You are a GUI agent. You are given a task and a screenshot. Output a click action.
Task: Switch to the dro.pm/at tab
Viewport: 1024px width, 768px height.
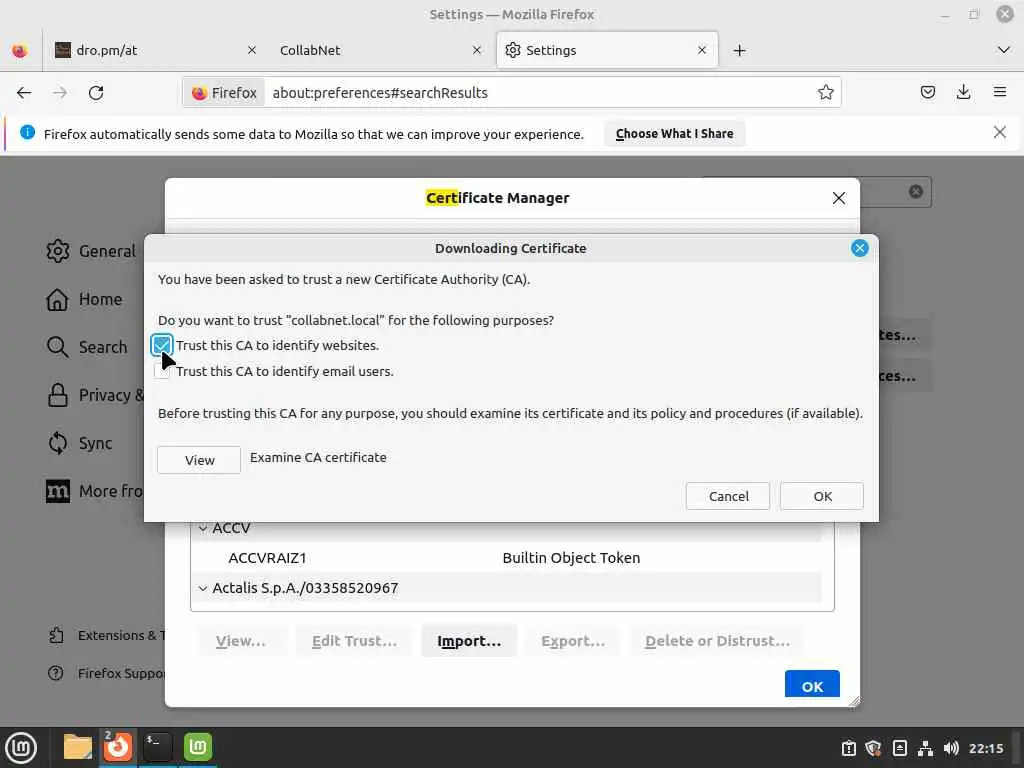154,50
